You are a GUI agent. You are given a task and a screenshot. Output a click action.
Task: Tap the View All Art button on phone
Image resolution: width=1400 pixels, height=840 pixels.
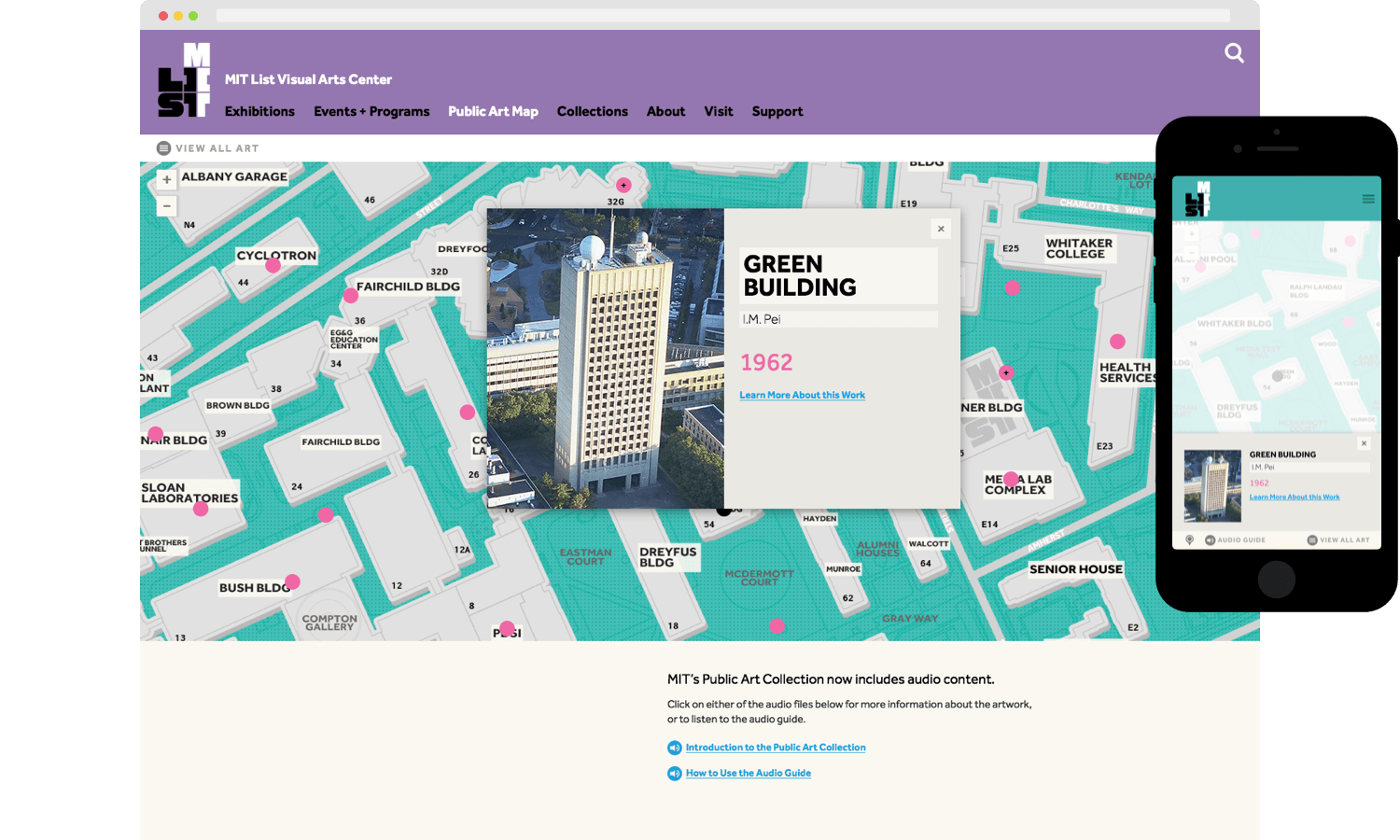pos(1338,540)
